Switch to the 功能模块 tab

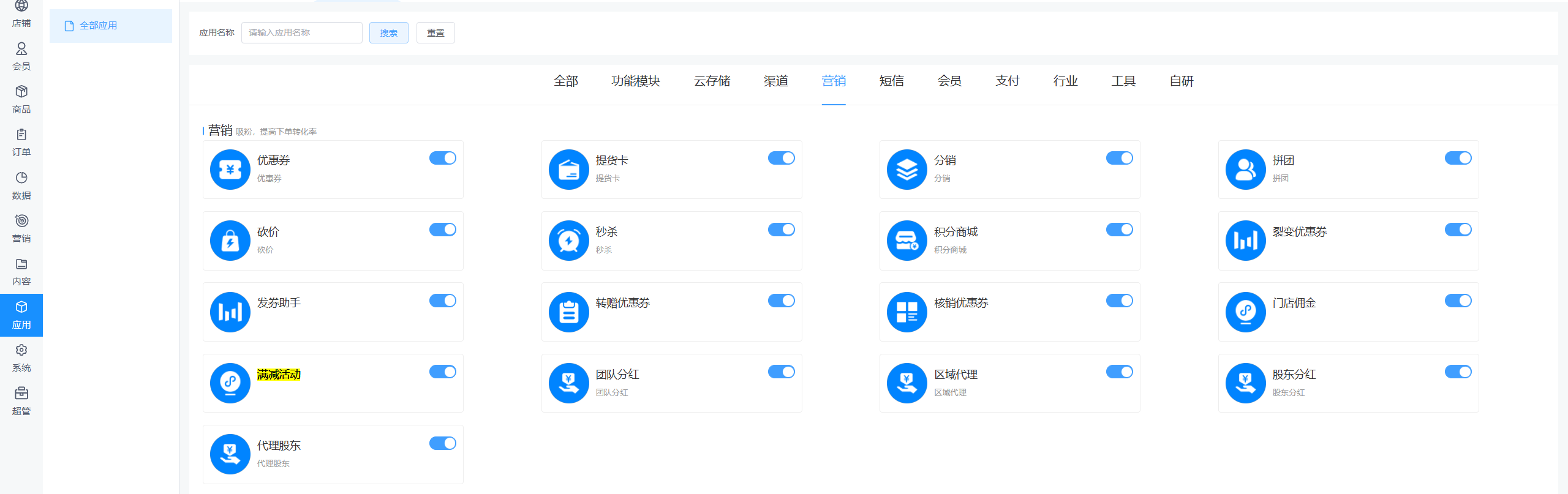point(636,81)
